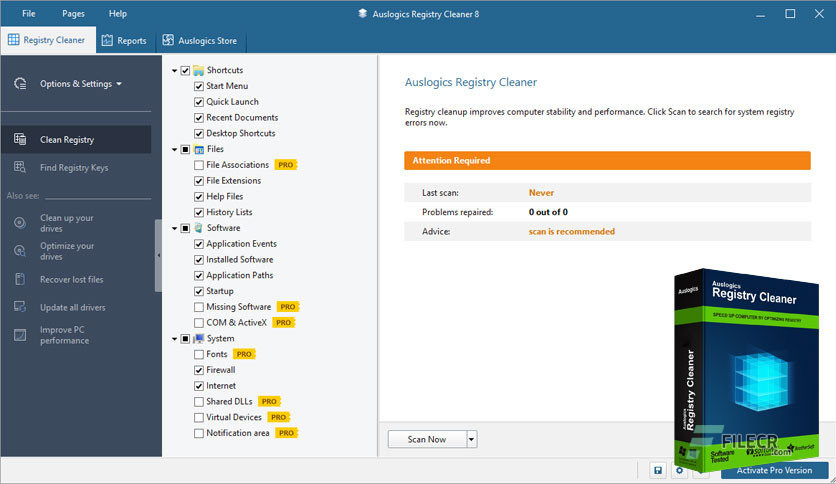Screen dimensions: 836x484
Task: Uncheck the Start Menu checkbox
Action: pyautogui.click(x=199, y=86)
